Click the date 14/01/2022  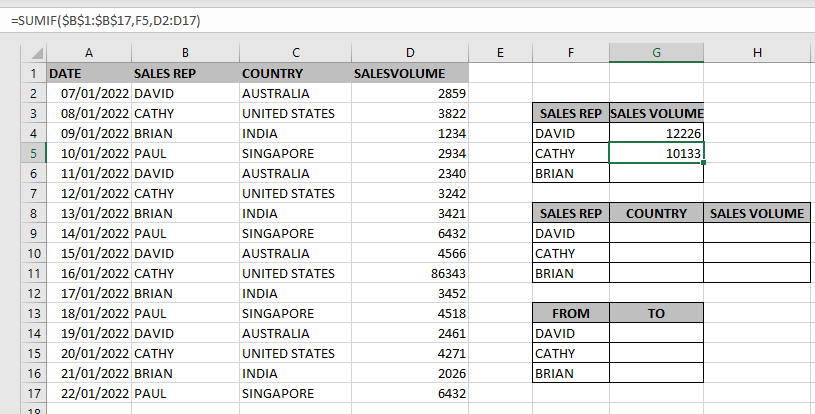point(89,233)
